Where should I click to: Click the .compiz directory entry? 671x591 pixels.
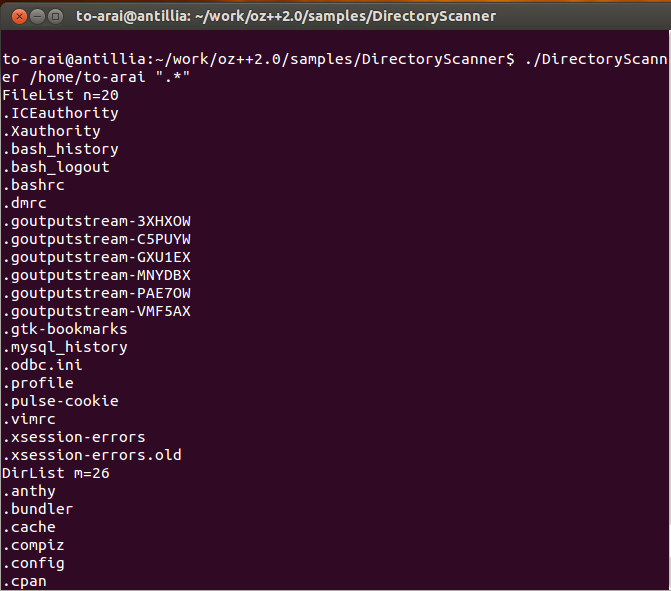pyautogui.click(x=33, y=545)
